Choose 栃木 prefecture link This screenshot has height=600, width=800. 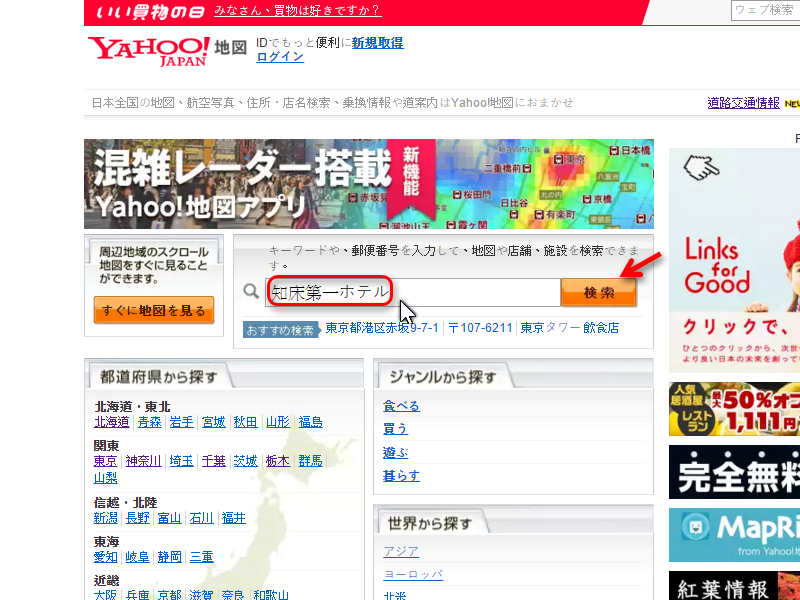(x=278, y=461)
